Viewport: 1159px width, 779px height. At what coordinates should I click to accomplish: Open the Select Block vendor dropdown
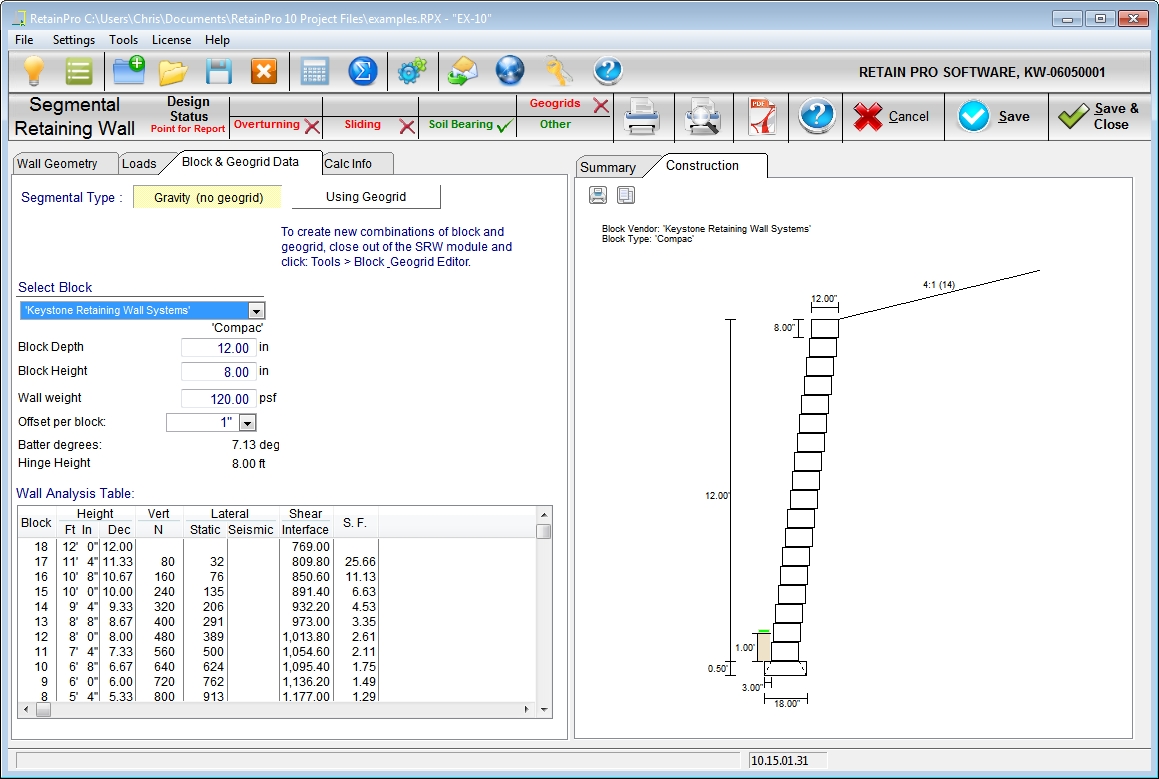point(257,311)
